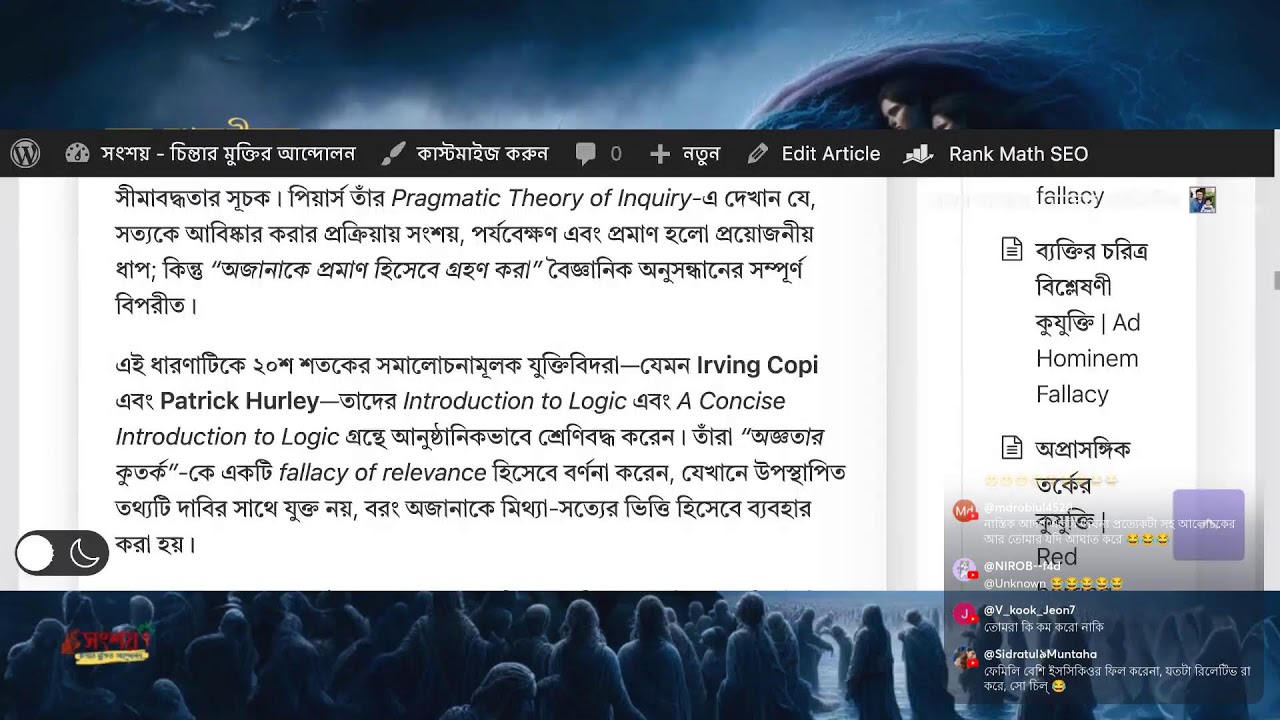
Task: Click the purple overlay box in chat
Action: (1208, 525)
